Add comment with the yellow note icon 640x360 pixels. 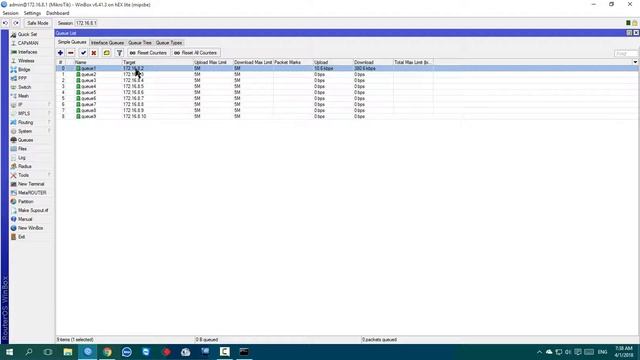(x=107, y=53)
